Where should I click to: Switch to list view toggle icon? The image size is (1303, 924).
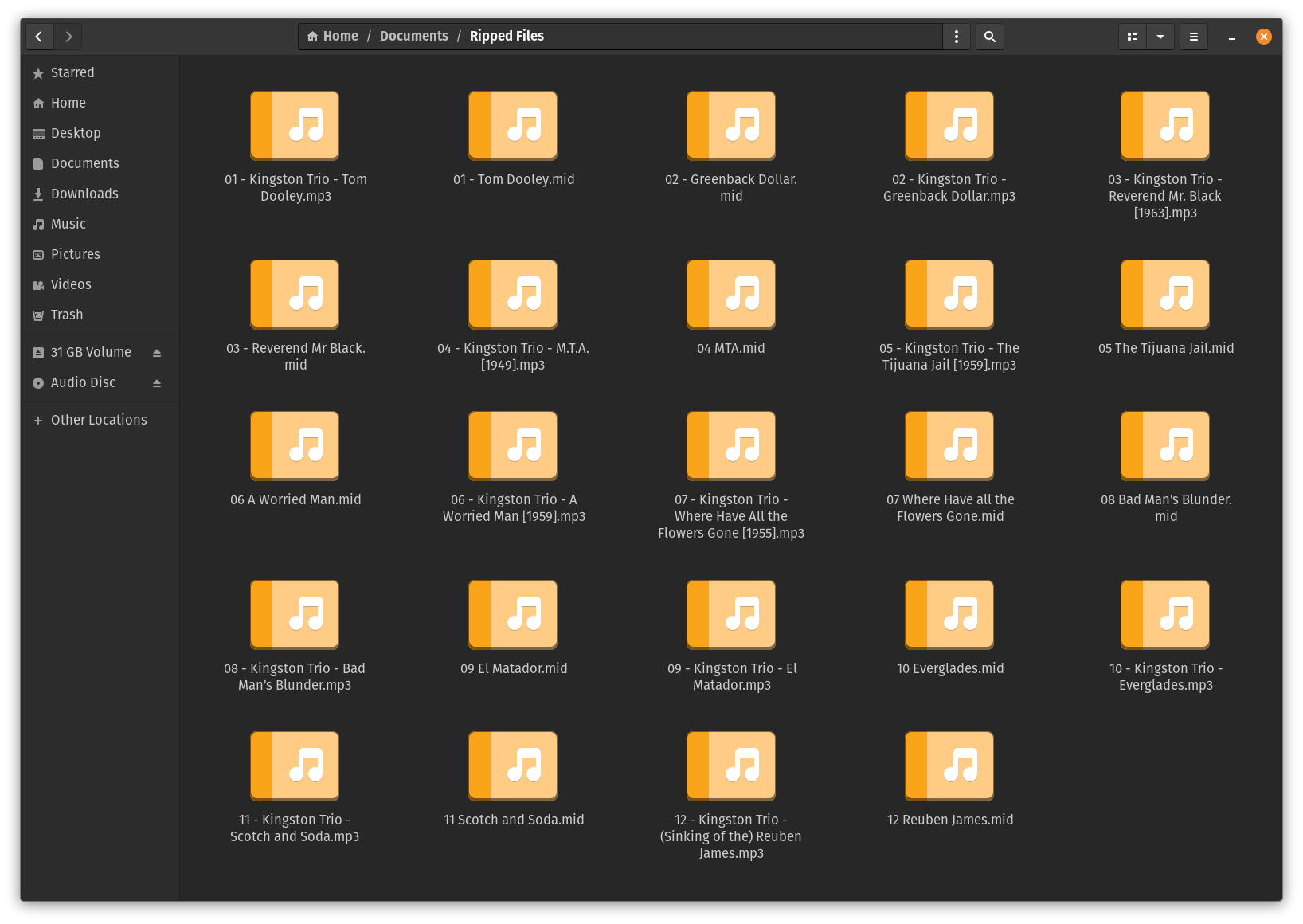click(1133, 37)
